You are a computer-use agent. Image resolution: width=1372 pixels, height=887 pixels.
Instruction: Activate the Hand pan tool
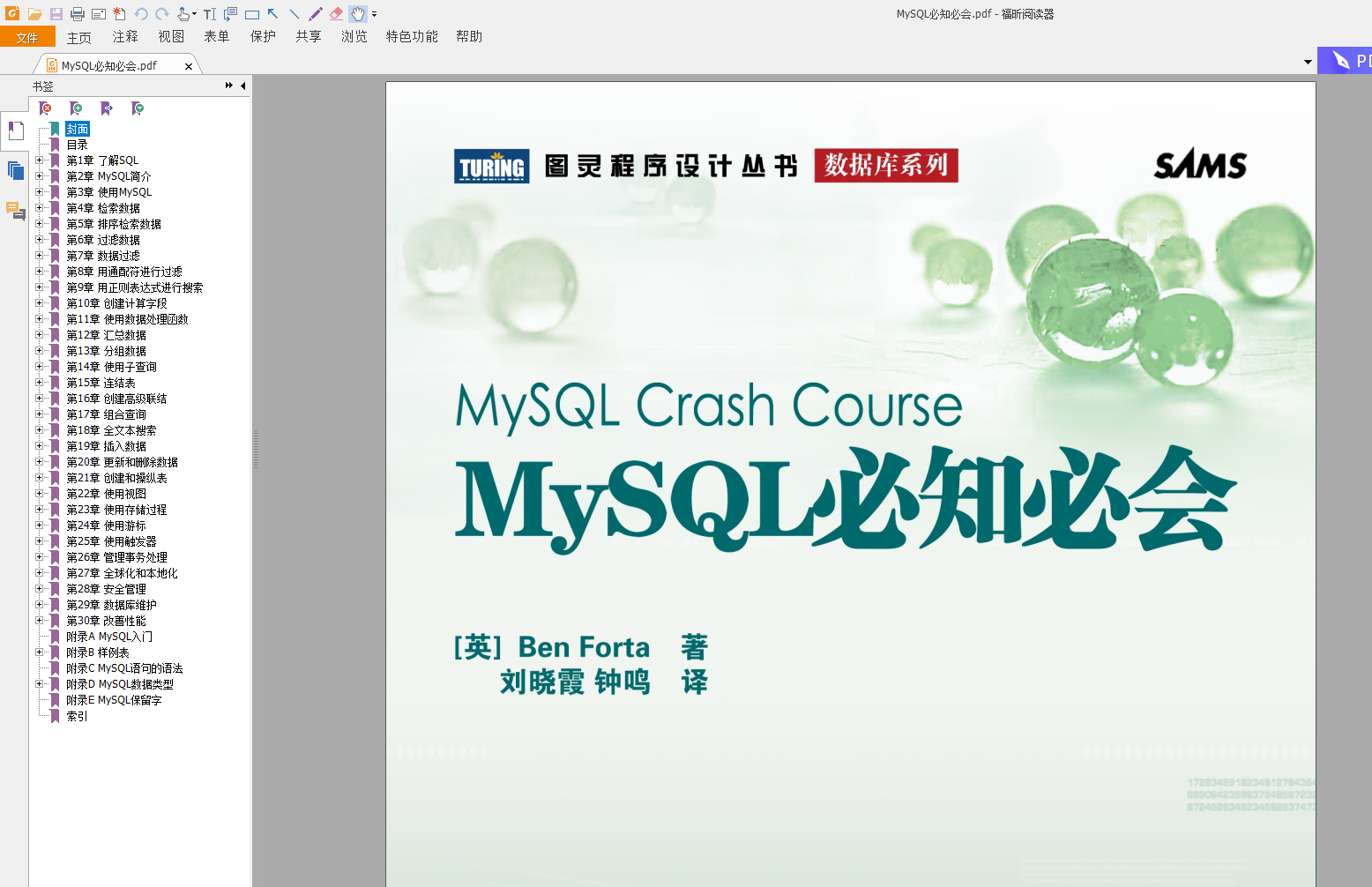tap(358, 14)
